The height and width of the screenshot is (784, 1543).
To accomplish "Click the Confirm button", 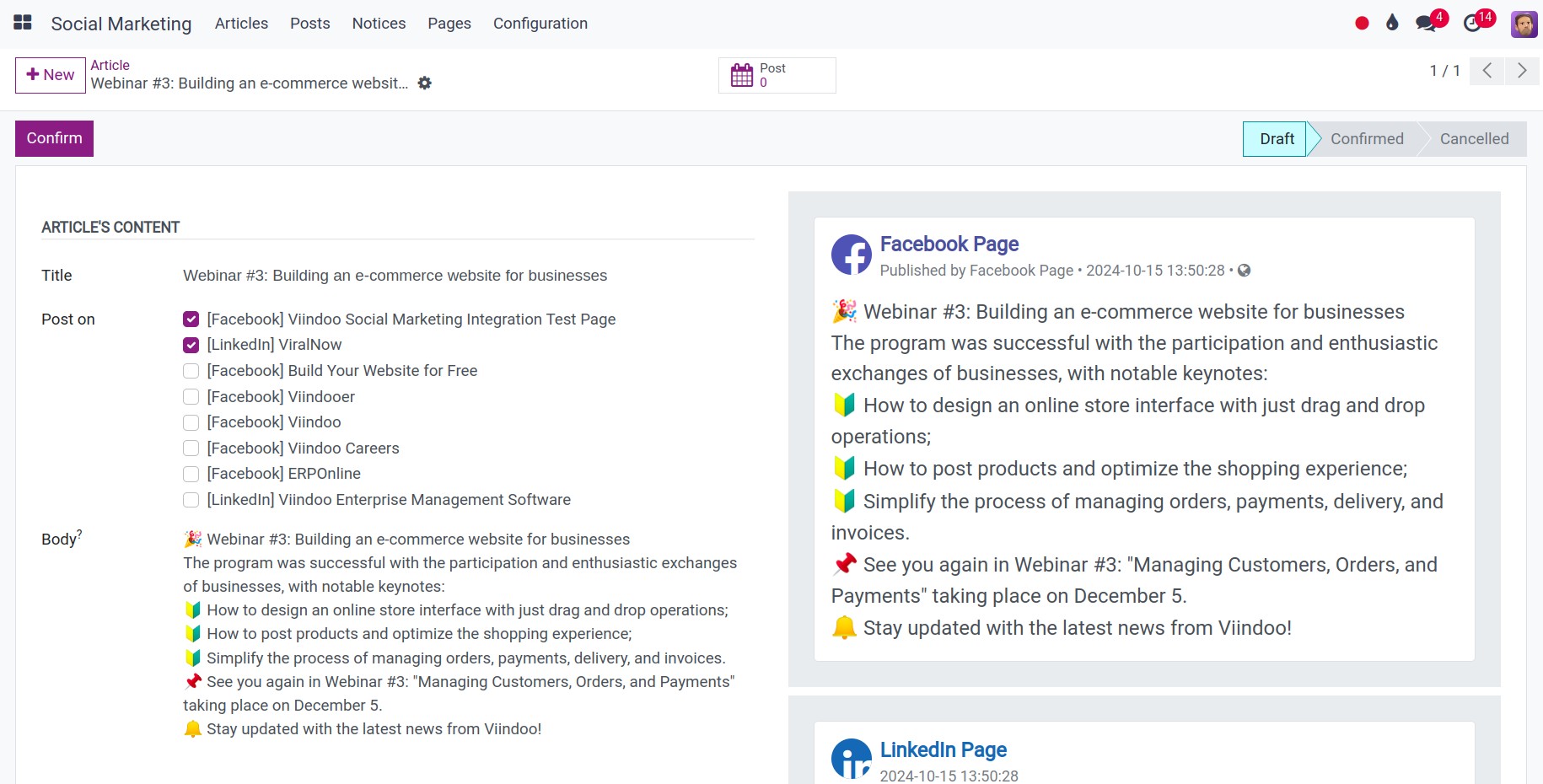I will click(54, 138).
